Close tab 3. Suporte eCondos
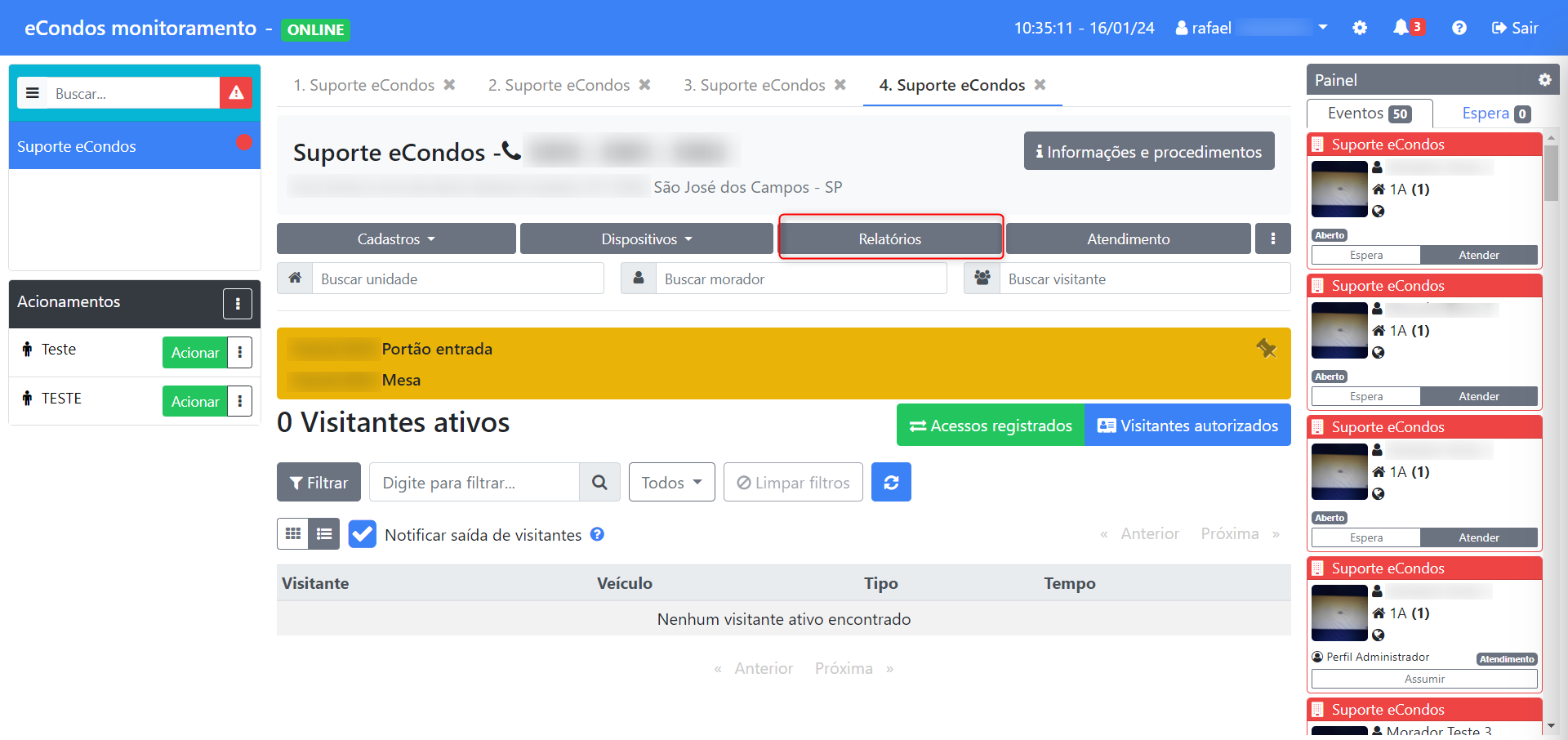 click(x=840, y=85)
